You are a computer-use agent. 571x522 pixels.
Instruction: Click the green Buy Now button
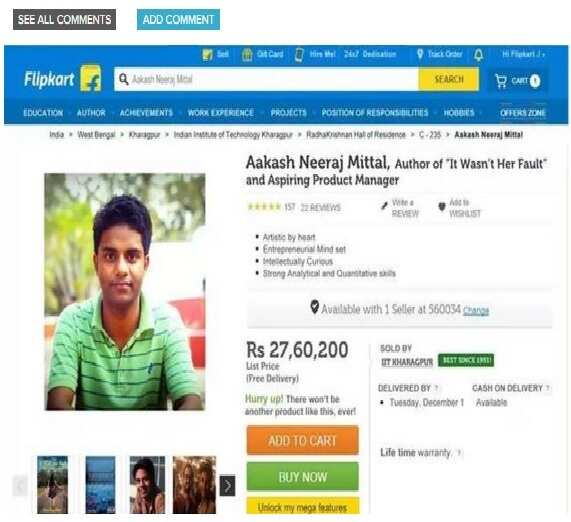pyautogui.click(x=303, y=477)
